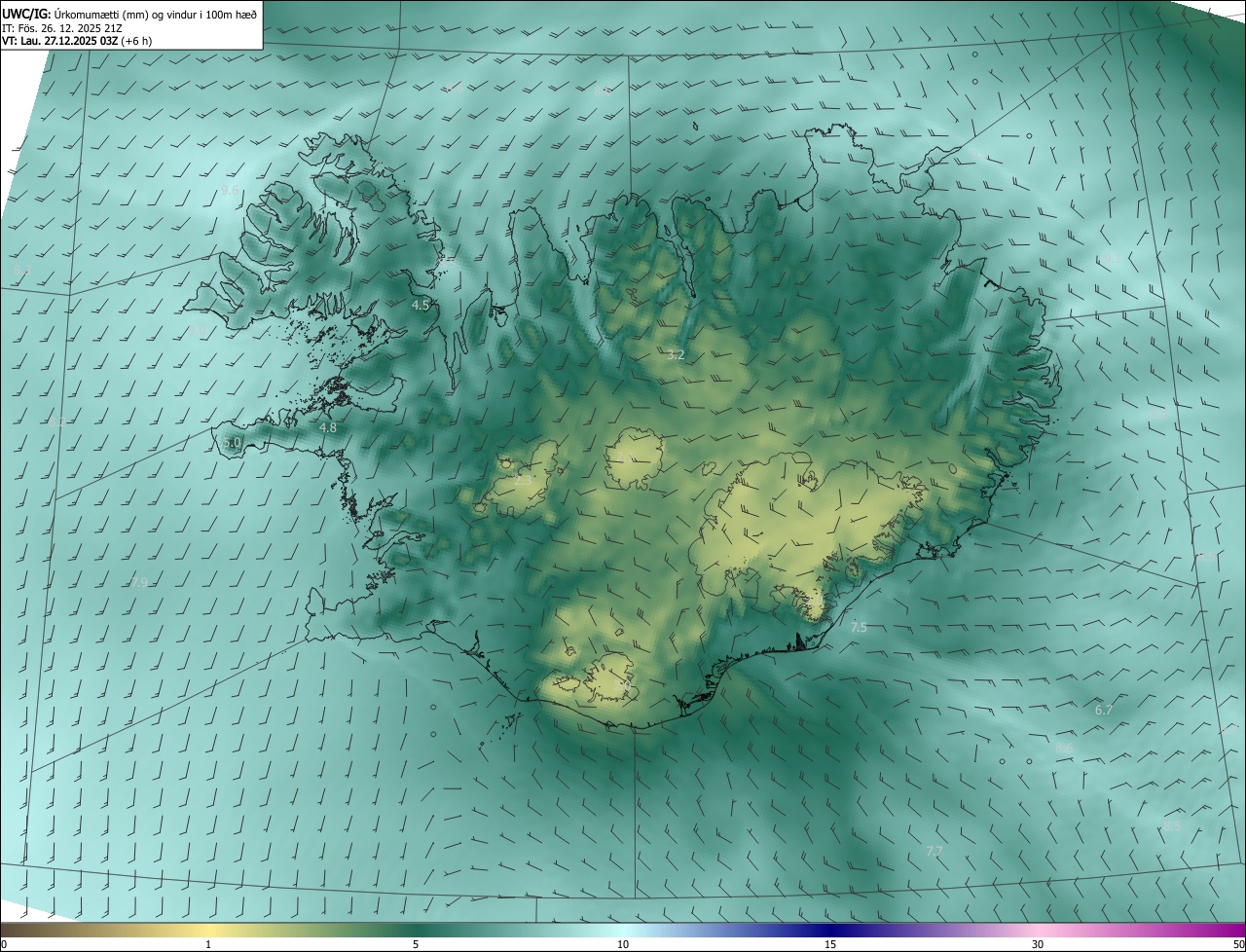
Task: Click the 'UWC/IG:' source label
Action: (x=27, y=13)
